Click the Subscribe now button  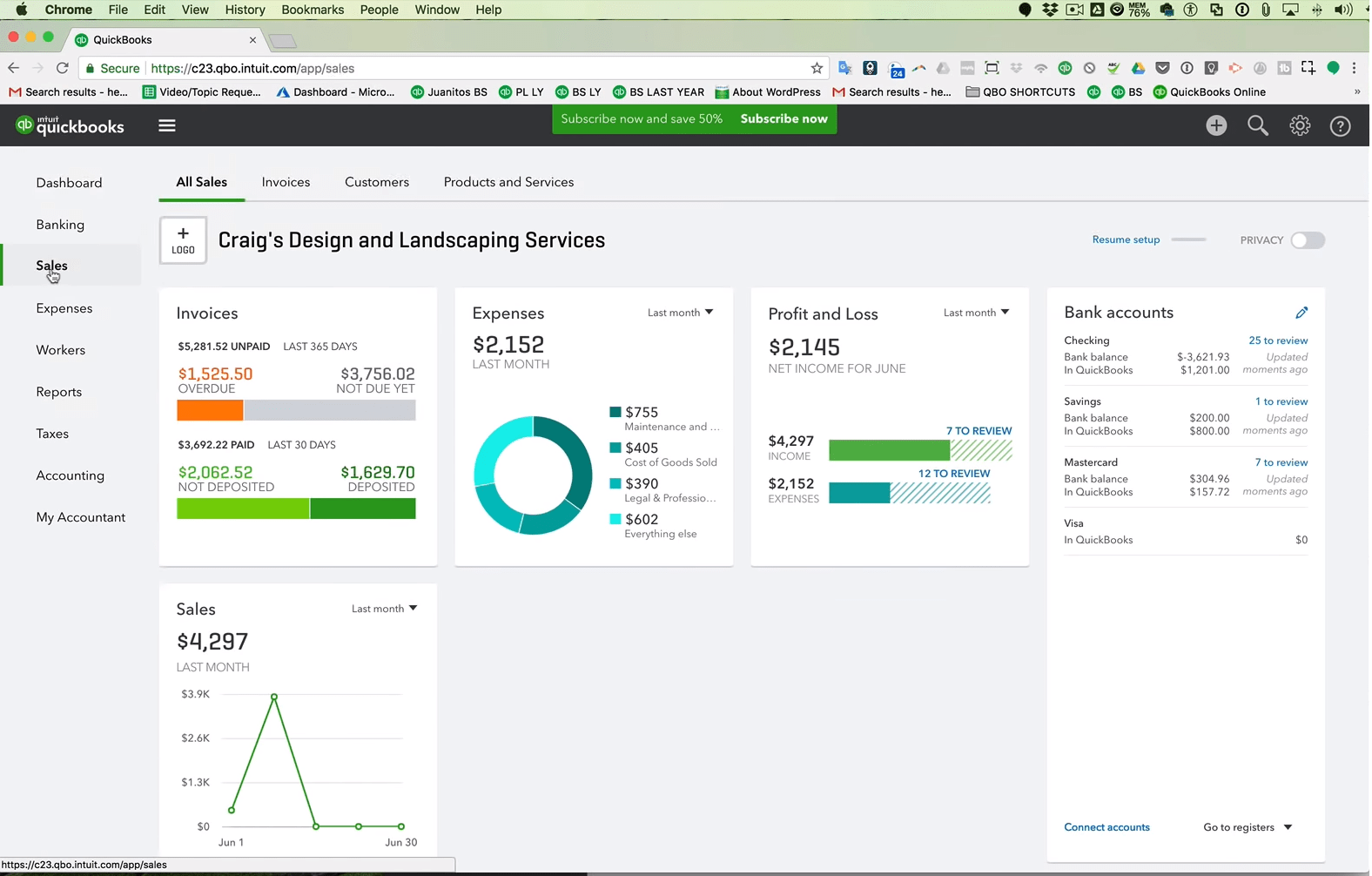[x=784, y=118]
